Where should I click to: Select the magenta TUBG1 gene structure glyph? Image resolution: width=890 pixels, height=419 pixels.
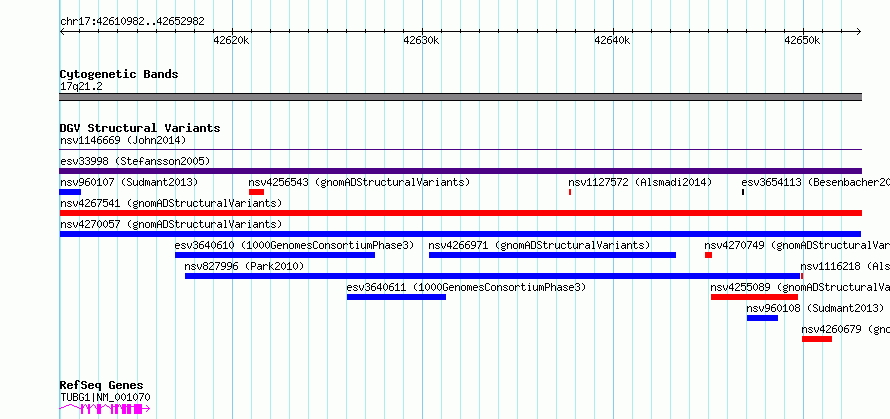pyautogui.click(x=105, y=409)
